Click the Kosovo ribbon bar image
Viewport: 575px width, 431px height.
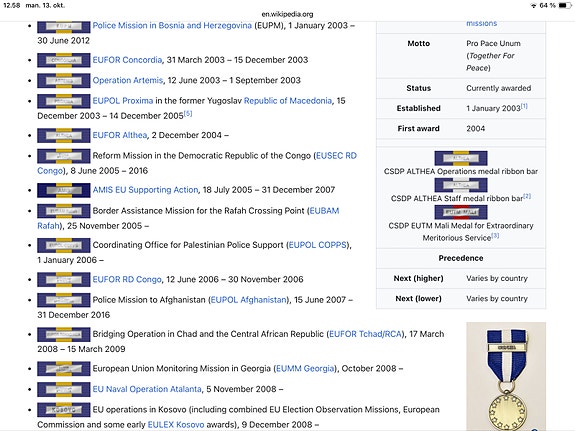(63, 410)
